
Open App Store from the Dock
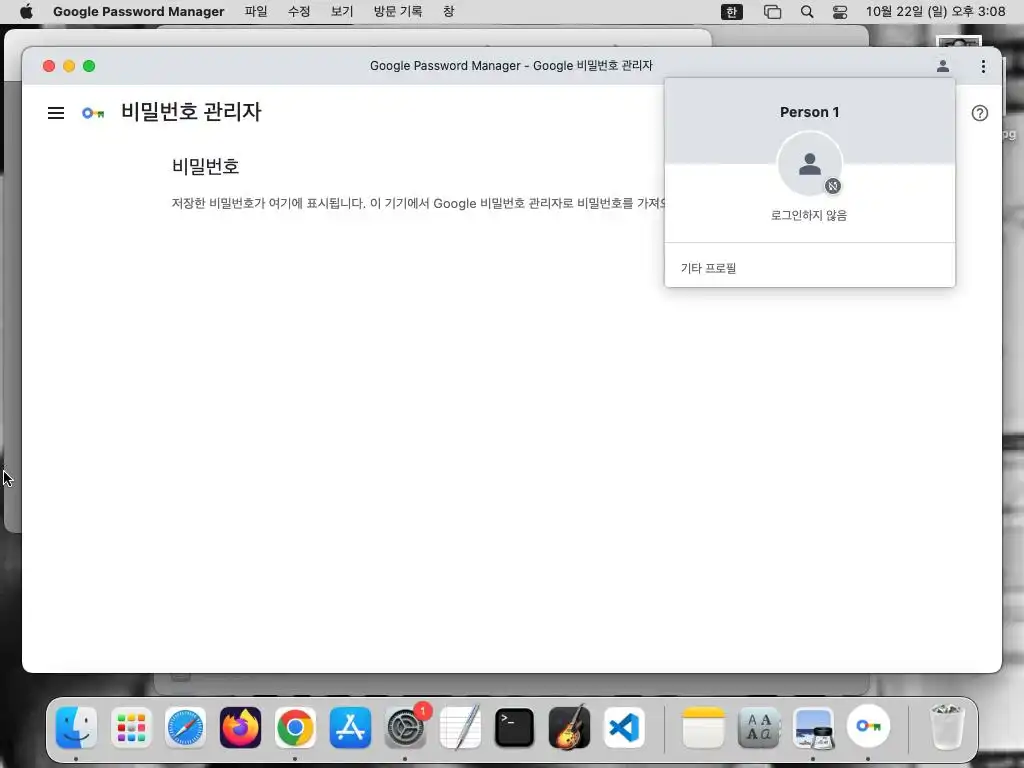(350, 728)
